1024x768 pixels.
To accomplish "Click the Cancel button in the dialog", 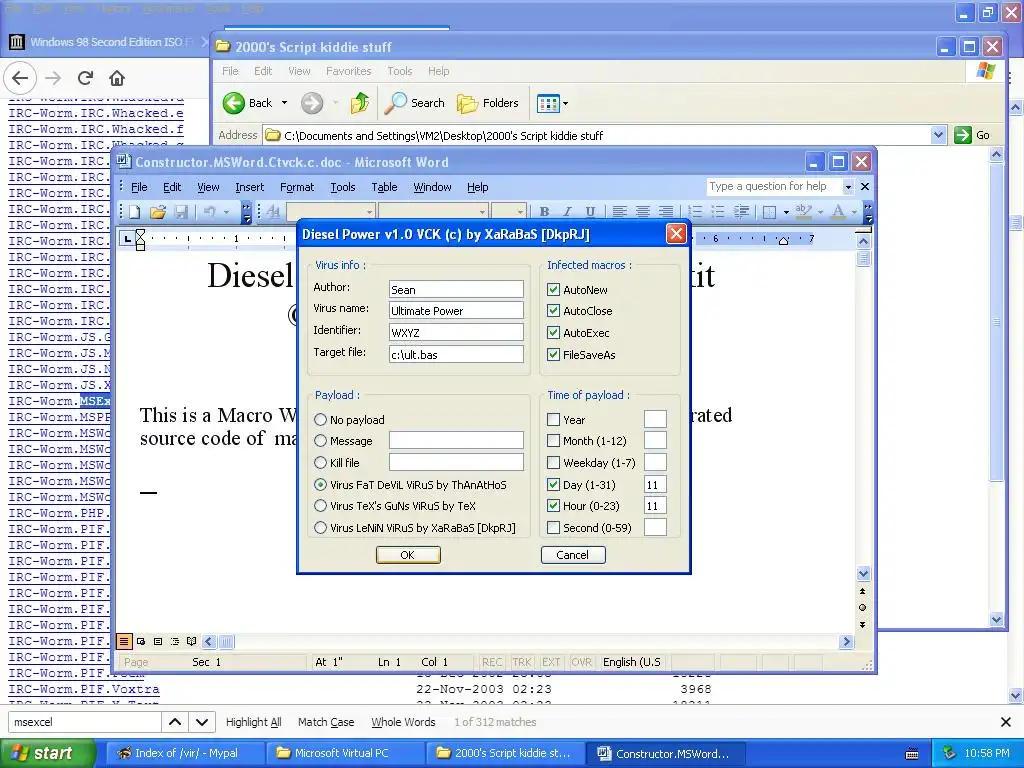I will [573, 555].
